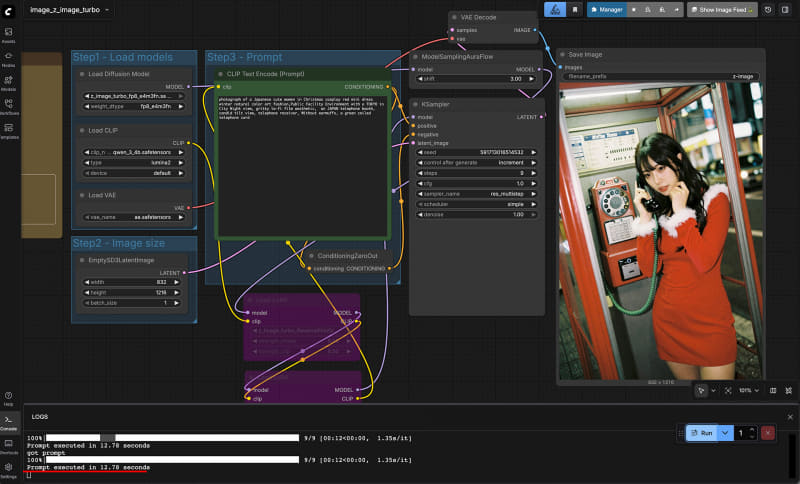Open the CLIP type lumina2 selector
Image resolution: width=800 pixels, height=484 pixels.
pyautogui.click(x=134, y=163)
